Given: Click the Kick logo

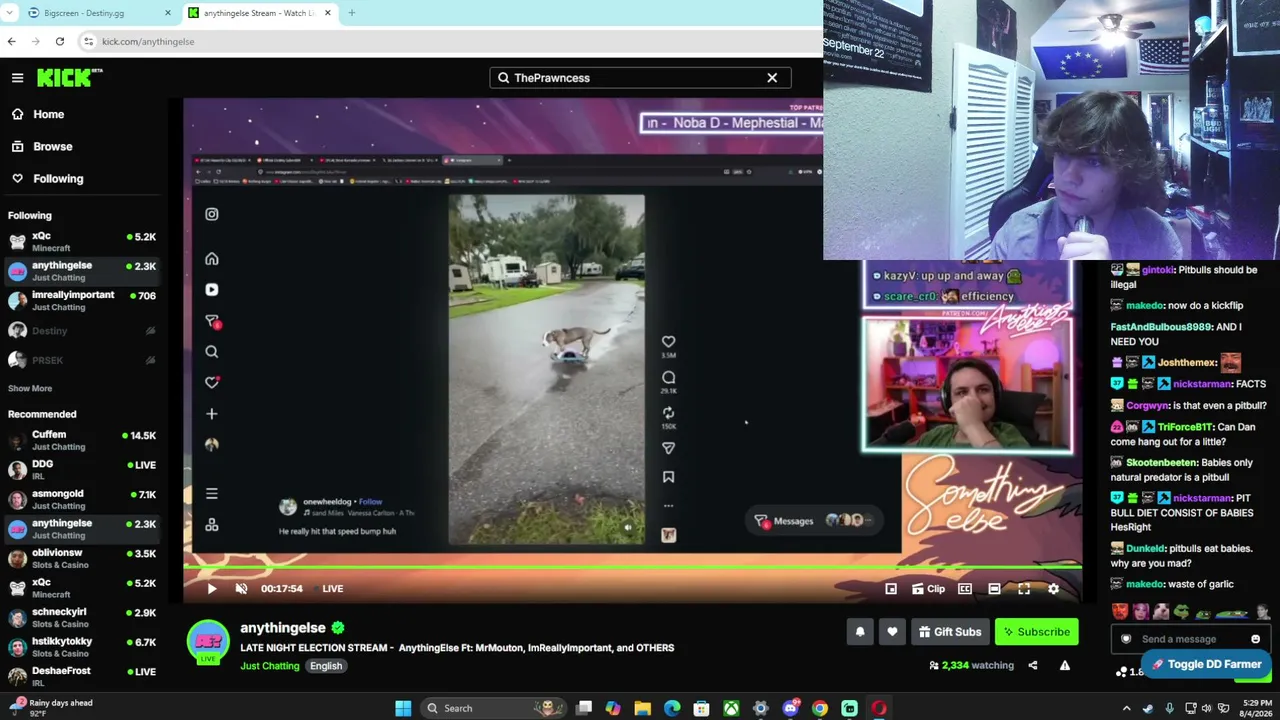Looking at the screenshot, I should [69, 77].
